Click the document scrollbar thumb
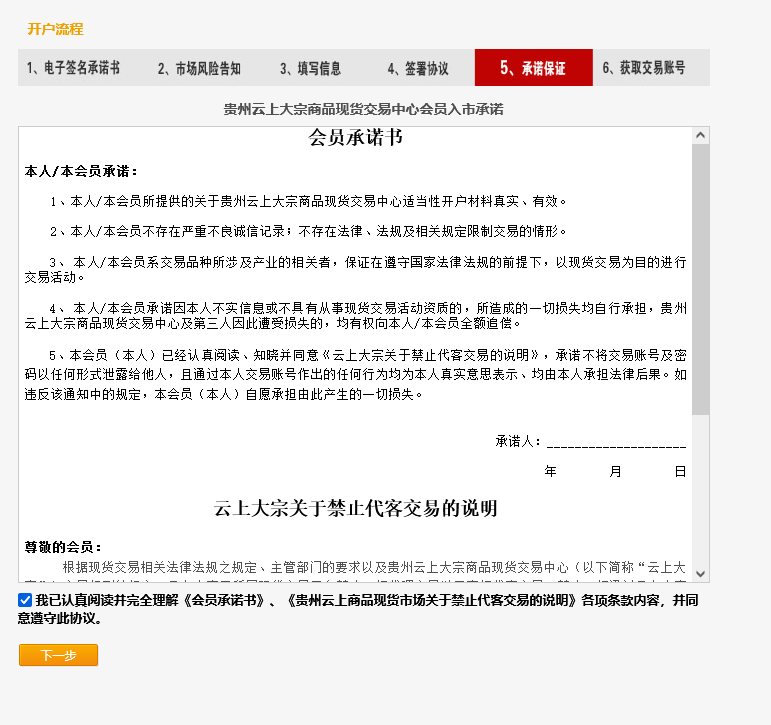The image size is (771, 725). click(x=701, y=279)
